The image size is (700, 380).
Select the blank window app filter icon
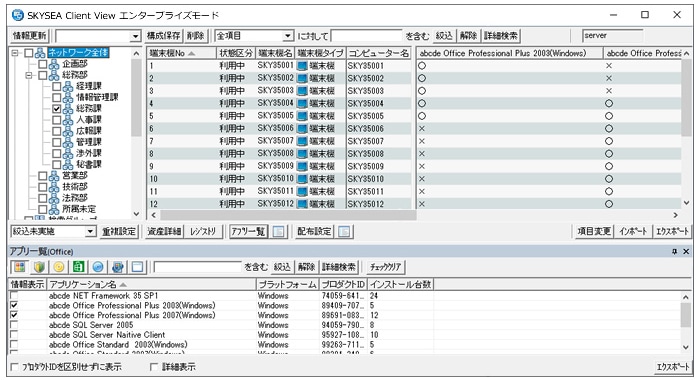138,267
